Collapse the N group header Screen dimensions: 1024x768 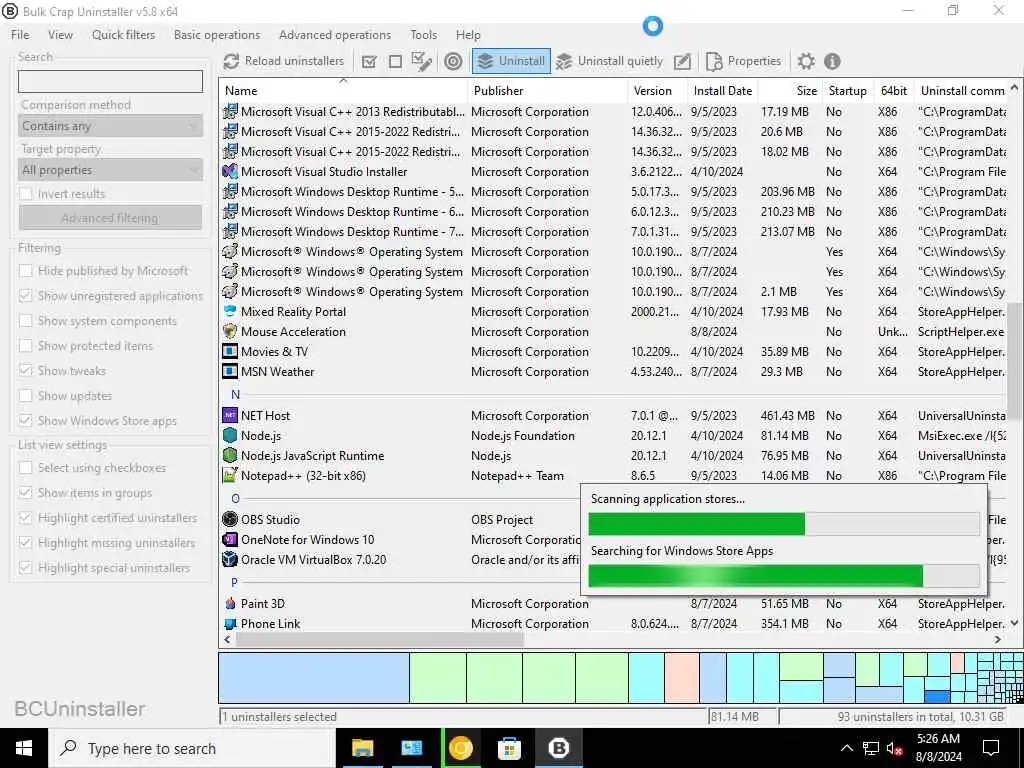click(x=236, y=394)
